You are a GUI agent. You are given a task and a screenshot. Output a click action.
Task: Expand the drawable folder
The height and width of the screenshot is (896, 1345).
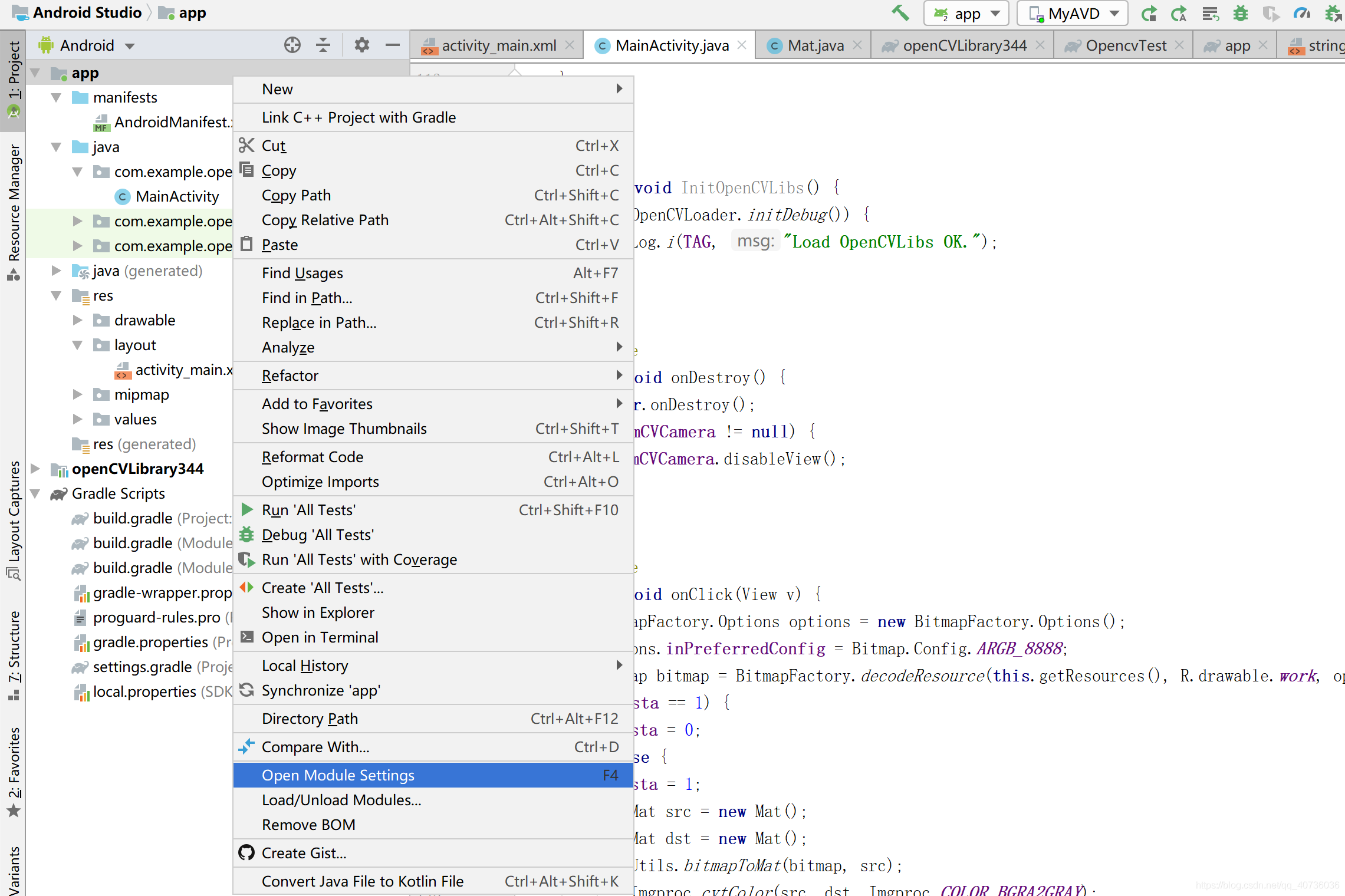(77, 320)
